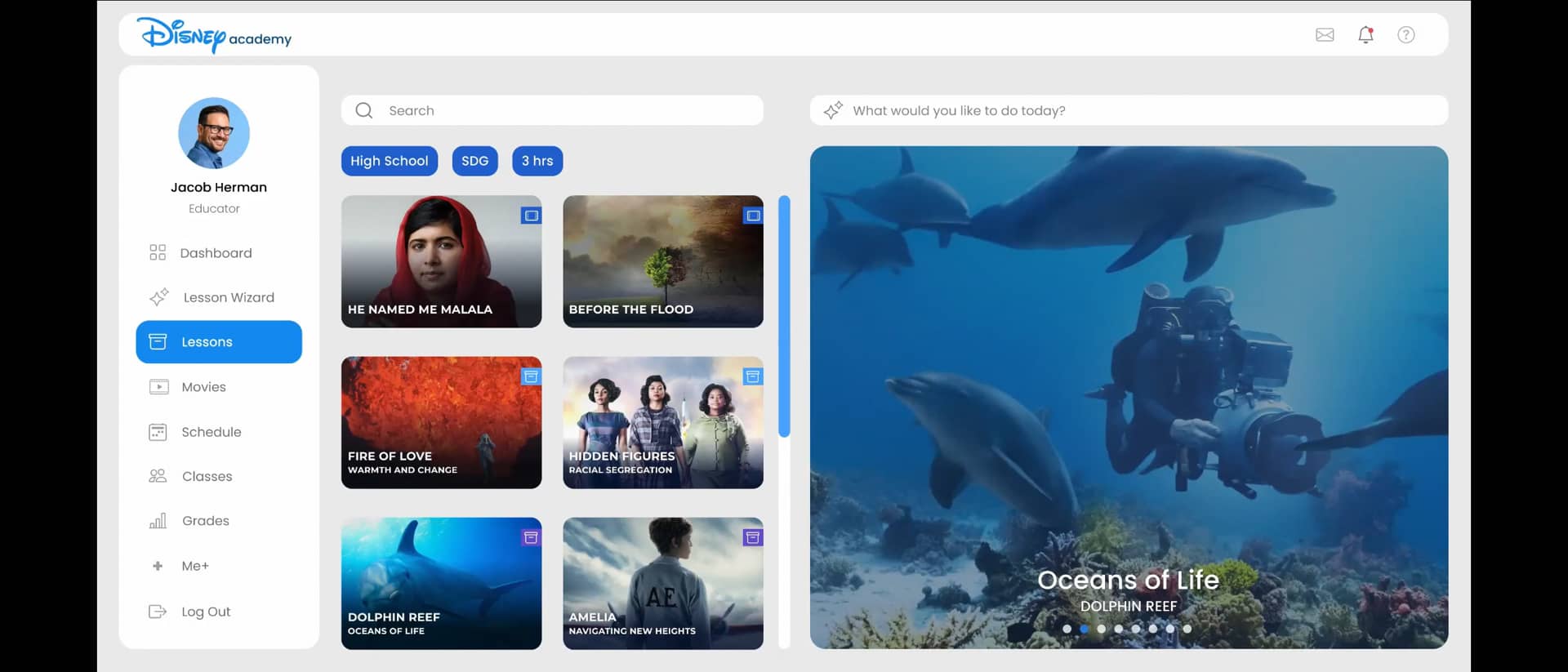Viewport: 1568px width, 672px height.
Task: Click the help question mark icon
Action: [x=1405, y=35]
